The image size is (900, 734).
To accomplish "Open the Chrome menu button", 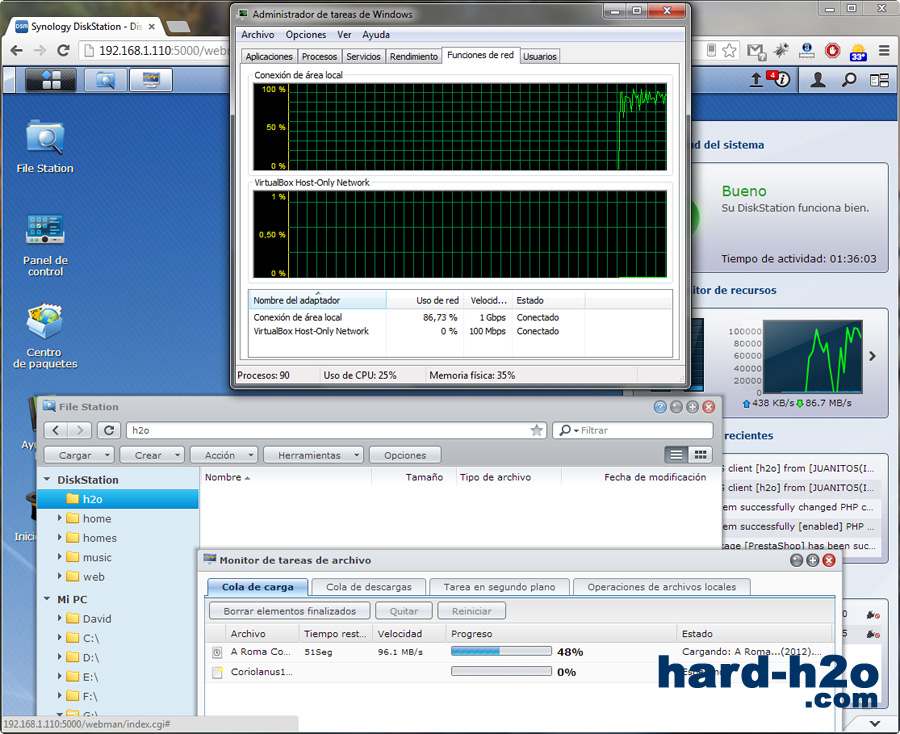I will pos(884,51).
